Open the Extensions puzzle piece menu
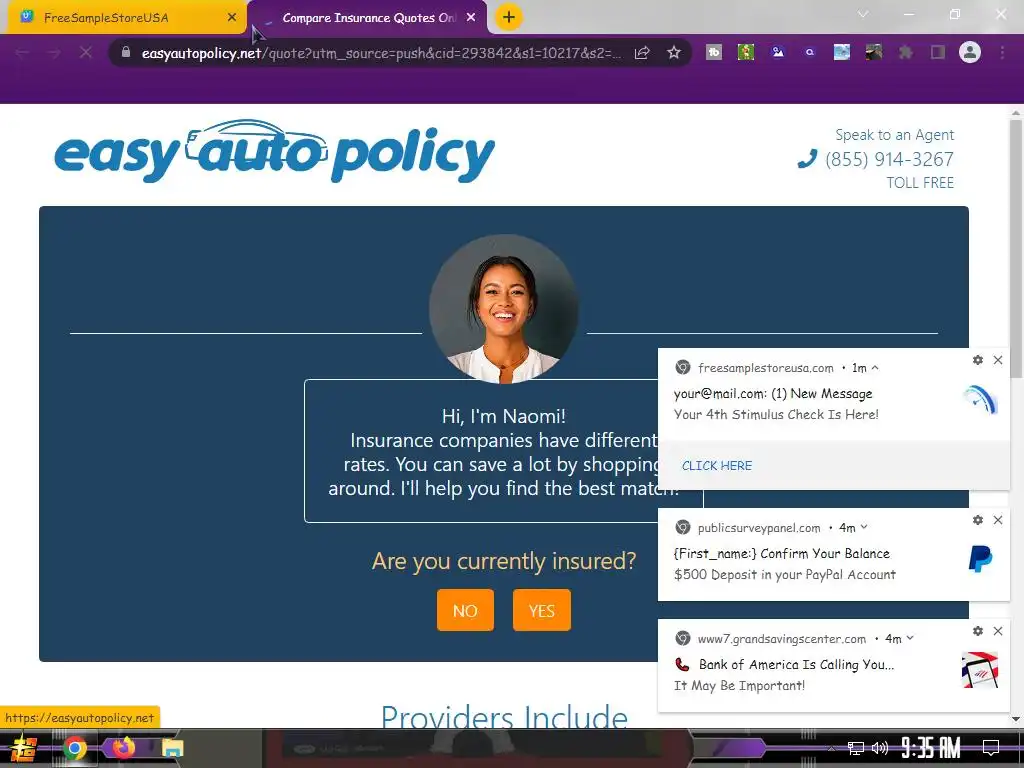Screen dimensions: 1024x768 [x=906, y=52]
